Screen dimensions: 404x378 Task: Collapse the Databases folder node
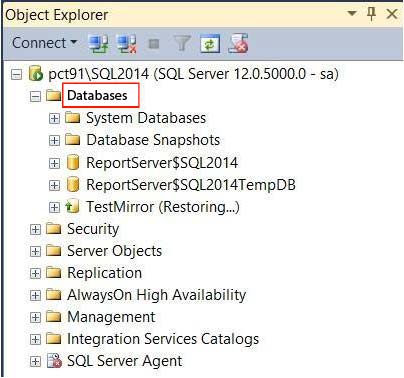[x=35, y=96]
